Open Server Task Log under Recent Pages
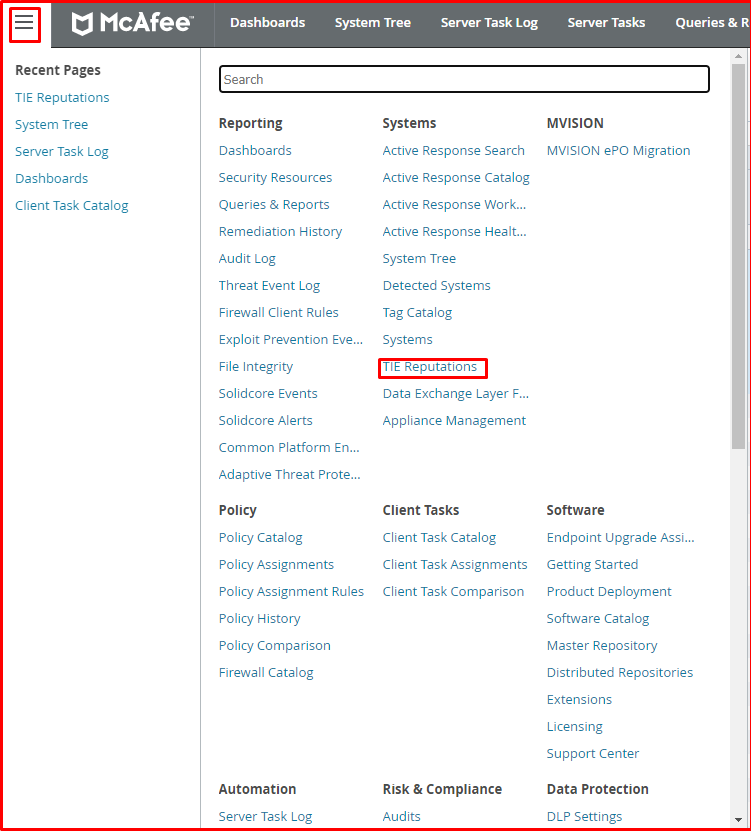Viewport: 751px width, 831px height. point(61,152)
